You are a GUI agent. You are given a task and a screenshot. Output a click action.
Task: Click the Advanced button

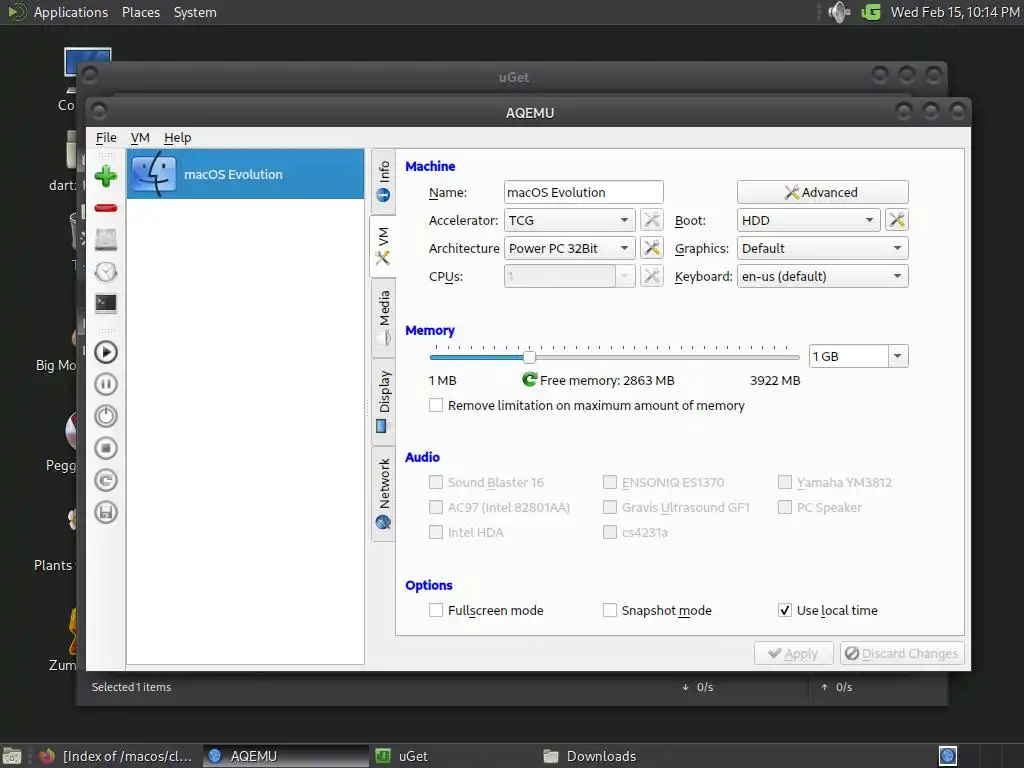point(823,192)
